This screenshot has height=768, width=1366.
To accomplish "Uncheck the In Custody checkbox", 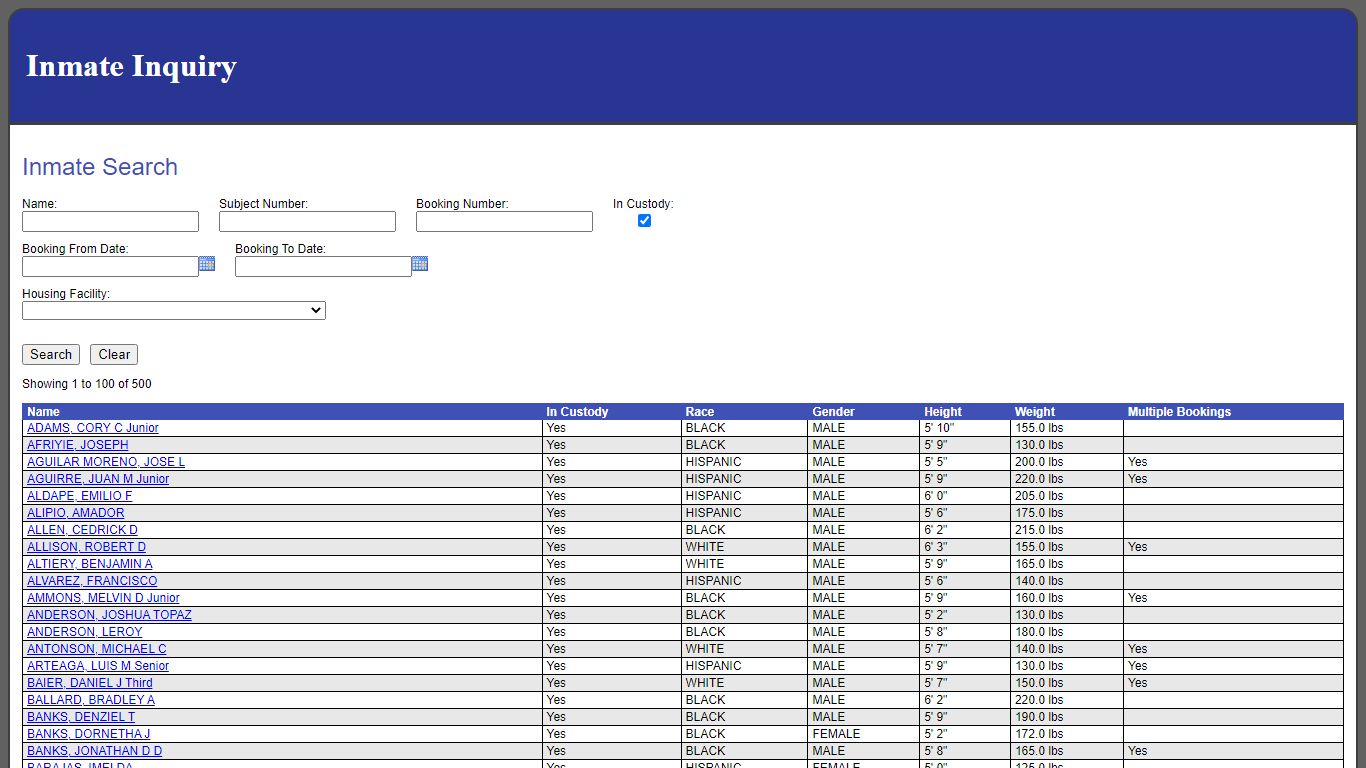I will click(644, 220).
